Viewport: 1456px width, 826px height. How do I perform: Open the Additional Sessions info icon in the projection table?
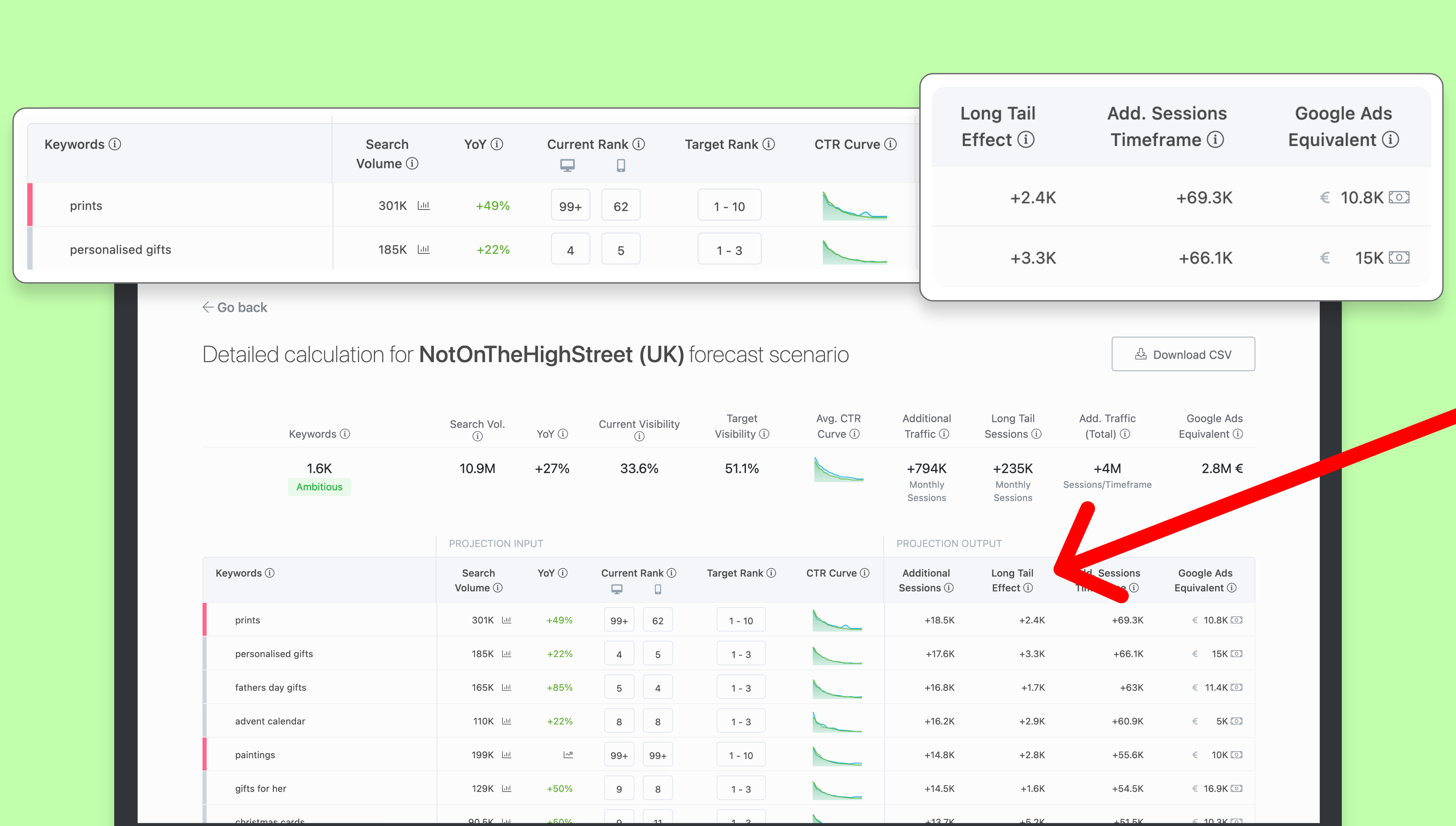(x=949, y=588)
